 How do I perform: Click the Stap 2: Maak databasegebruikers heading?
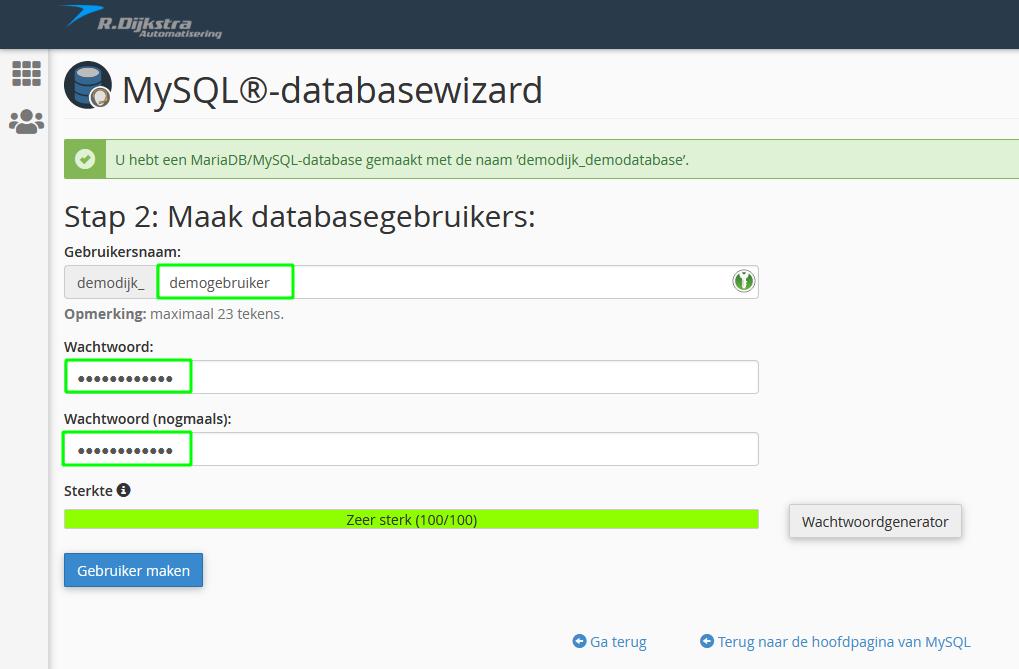[x=300, y=216]
